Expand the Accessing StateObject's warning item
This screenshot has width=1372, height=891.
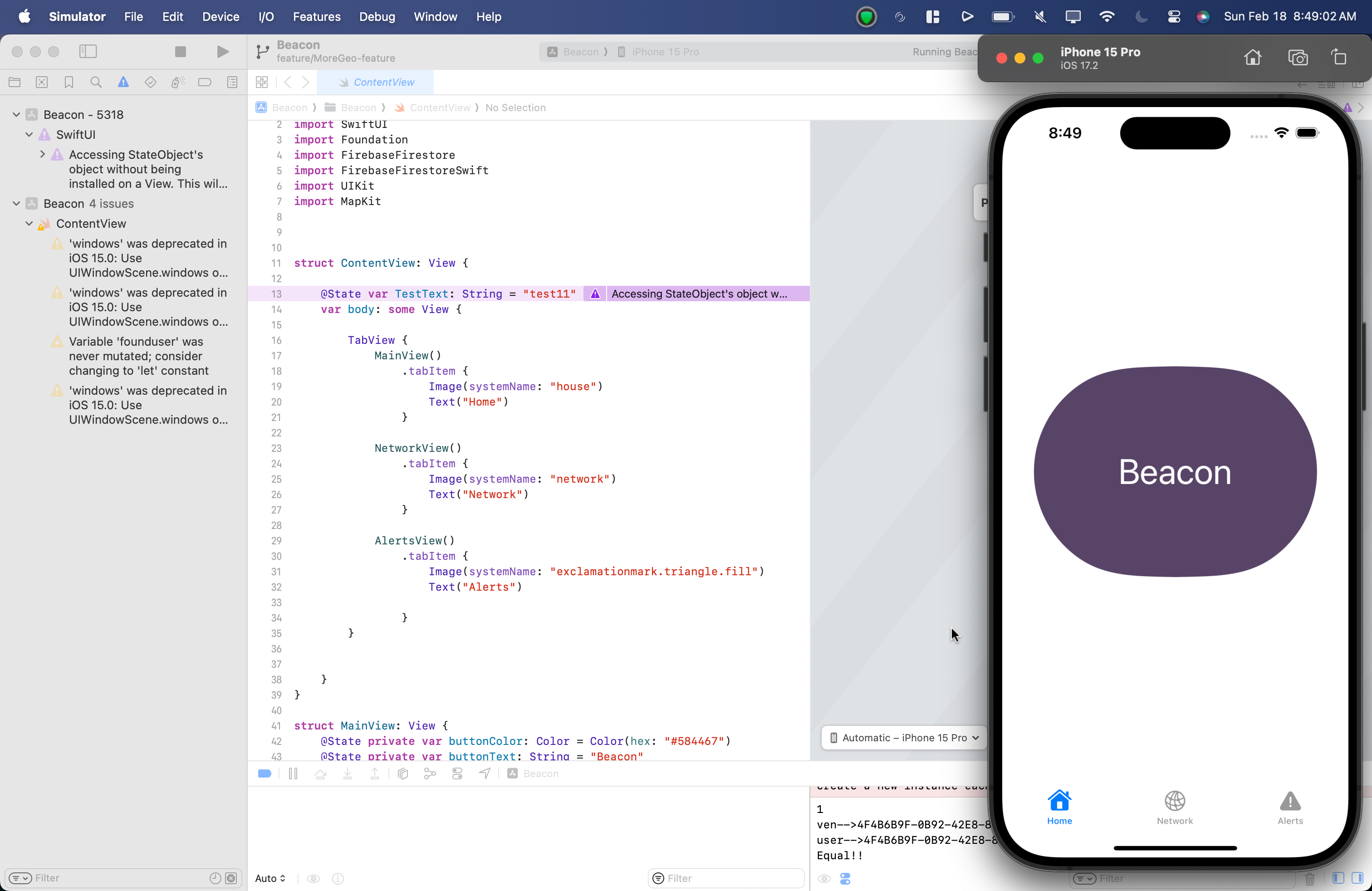click(x=42, y=154)
